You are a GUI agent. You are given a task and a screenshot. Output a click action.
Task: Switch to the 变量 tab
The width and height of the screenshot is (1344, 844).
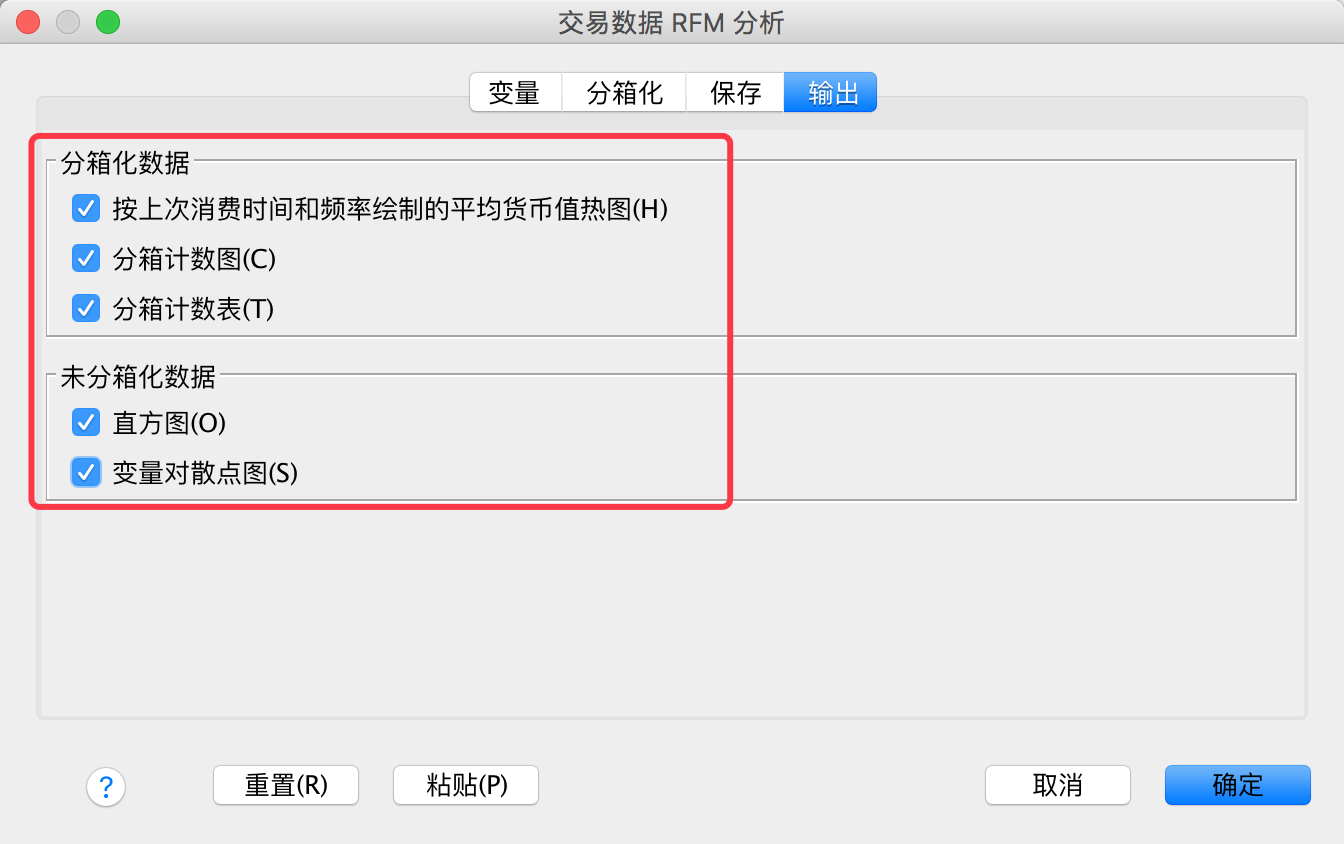514,93
